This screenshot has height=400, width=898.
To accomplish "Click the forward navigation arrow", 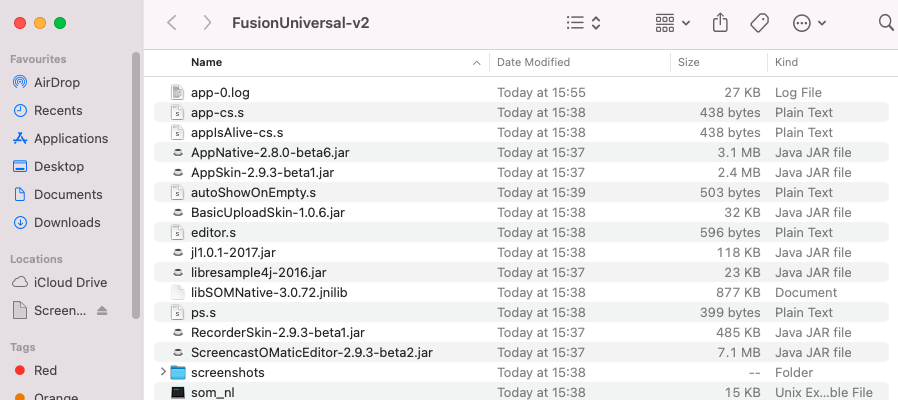I will [206, 22].
